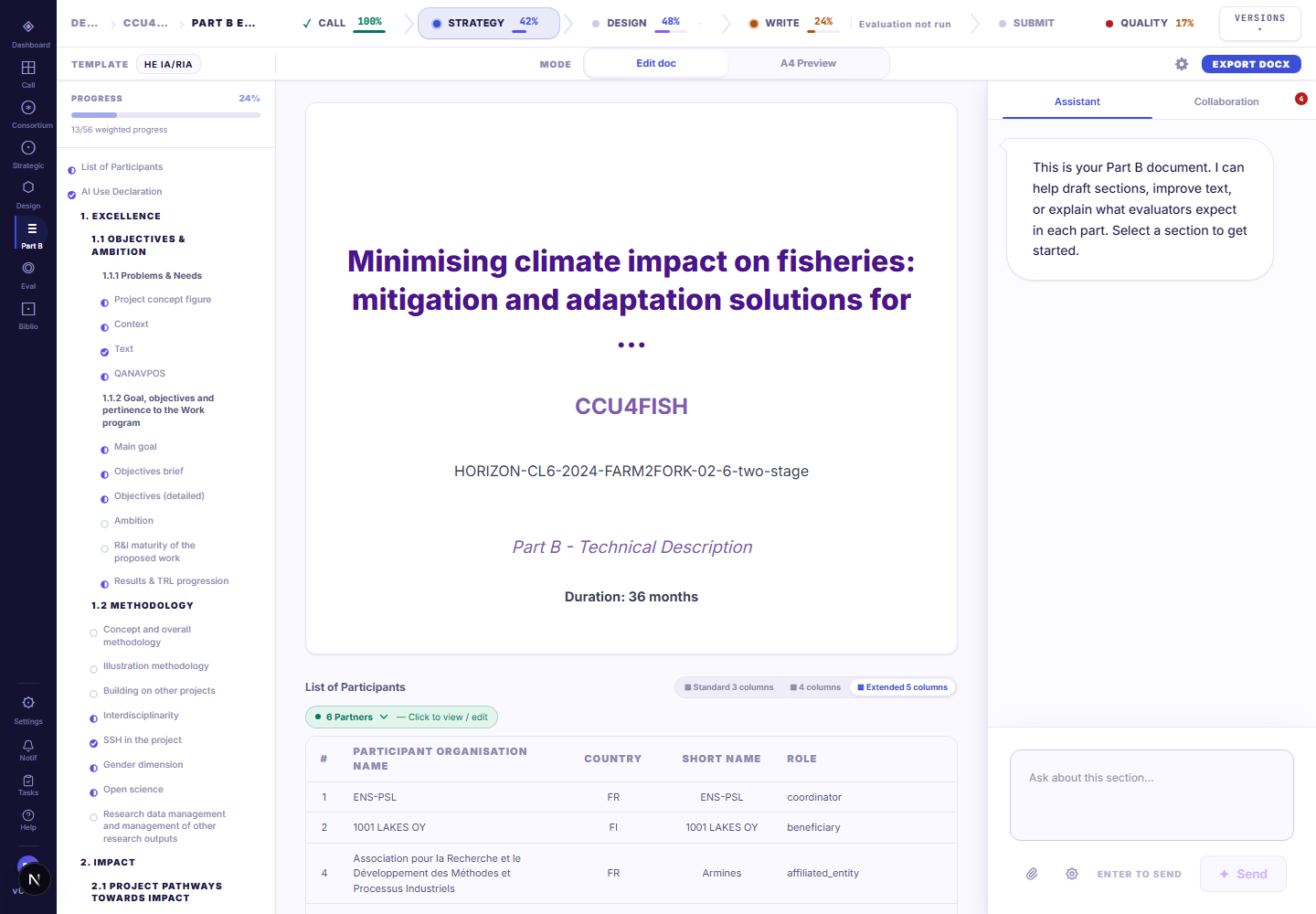The height and width of the screenshot is (914, 1316).
Task: Click the N avatar badge
Action: point(34,879)
